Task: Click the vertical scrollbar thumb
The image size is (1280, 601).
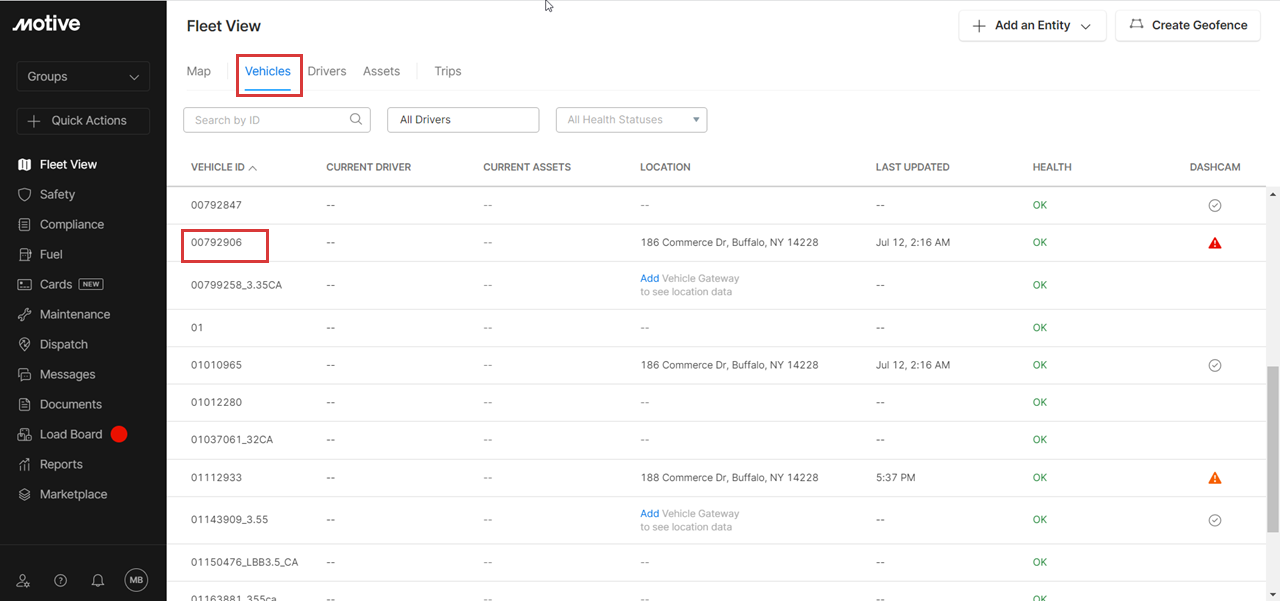Action: click(x=1272, y=448)
